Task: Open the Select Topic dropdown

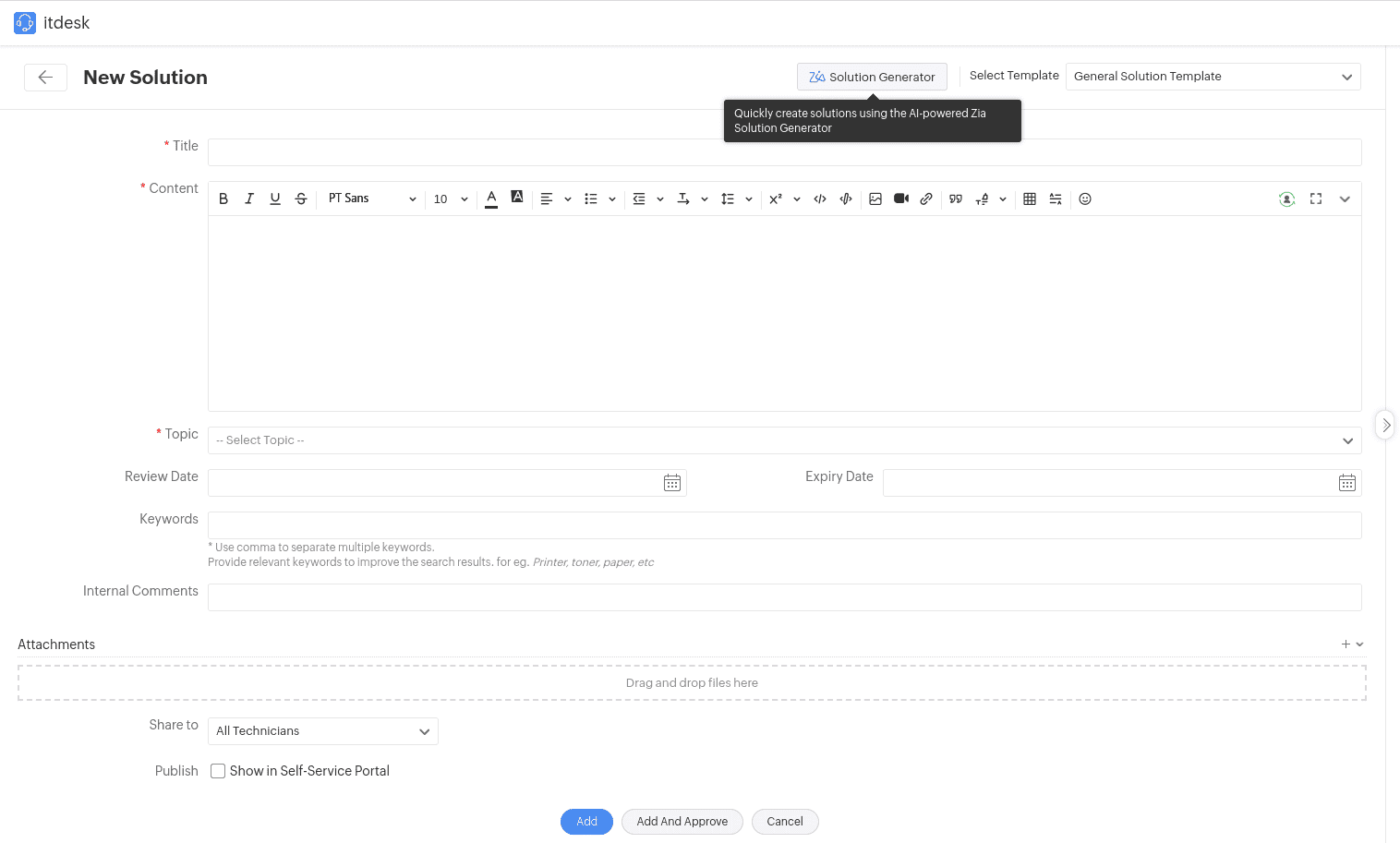Action: pyautogui.click(x=784, y=440)
